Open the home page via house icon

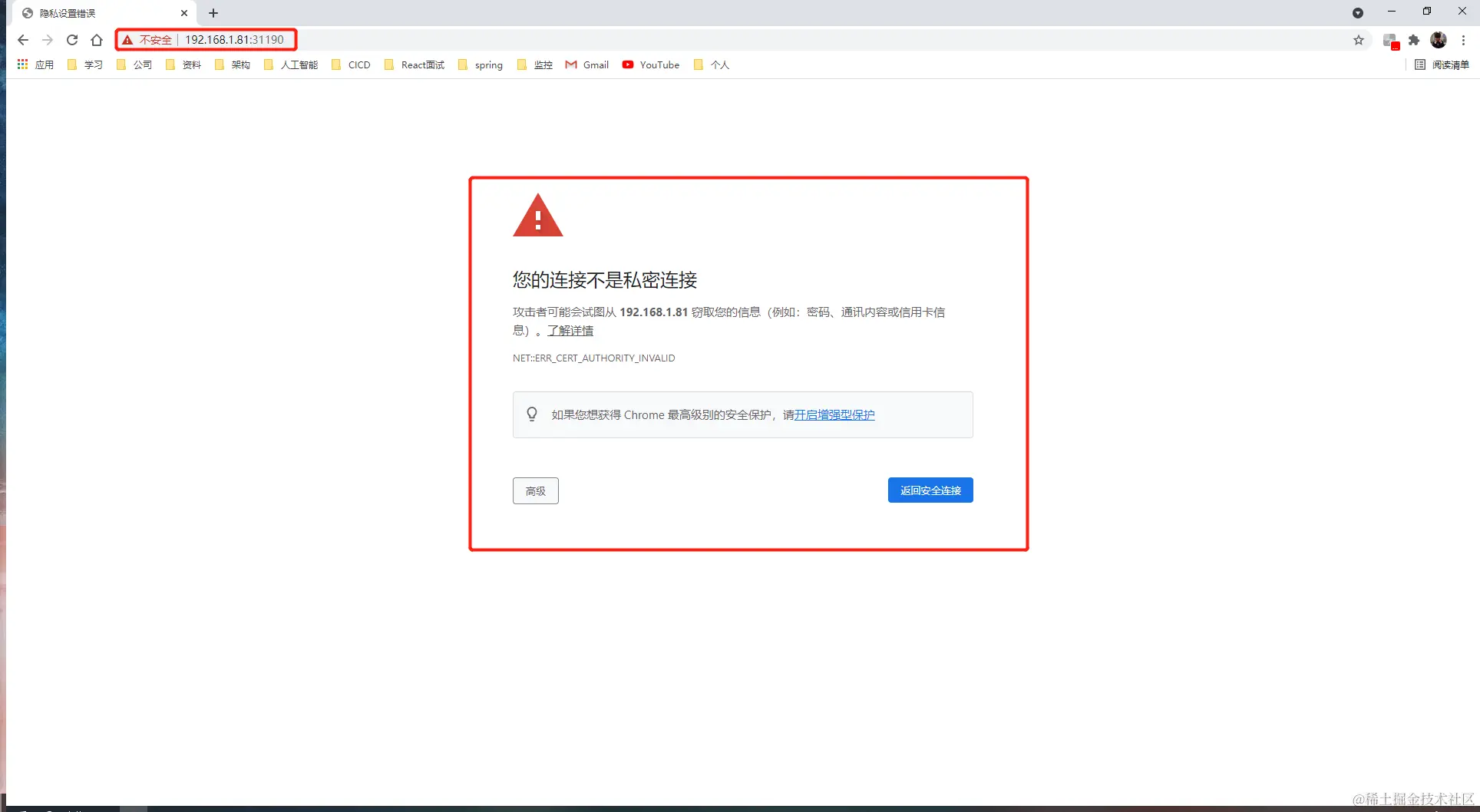pos(97,40)
